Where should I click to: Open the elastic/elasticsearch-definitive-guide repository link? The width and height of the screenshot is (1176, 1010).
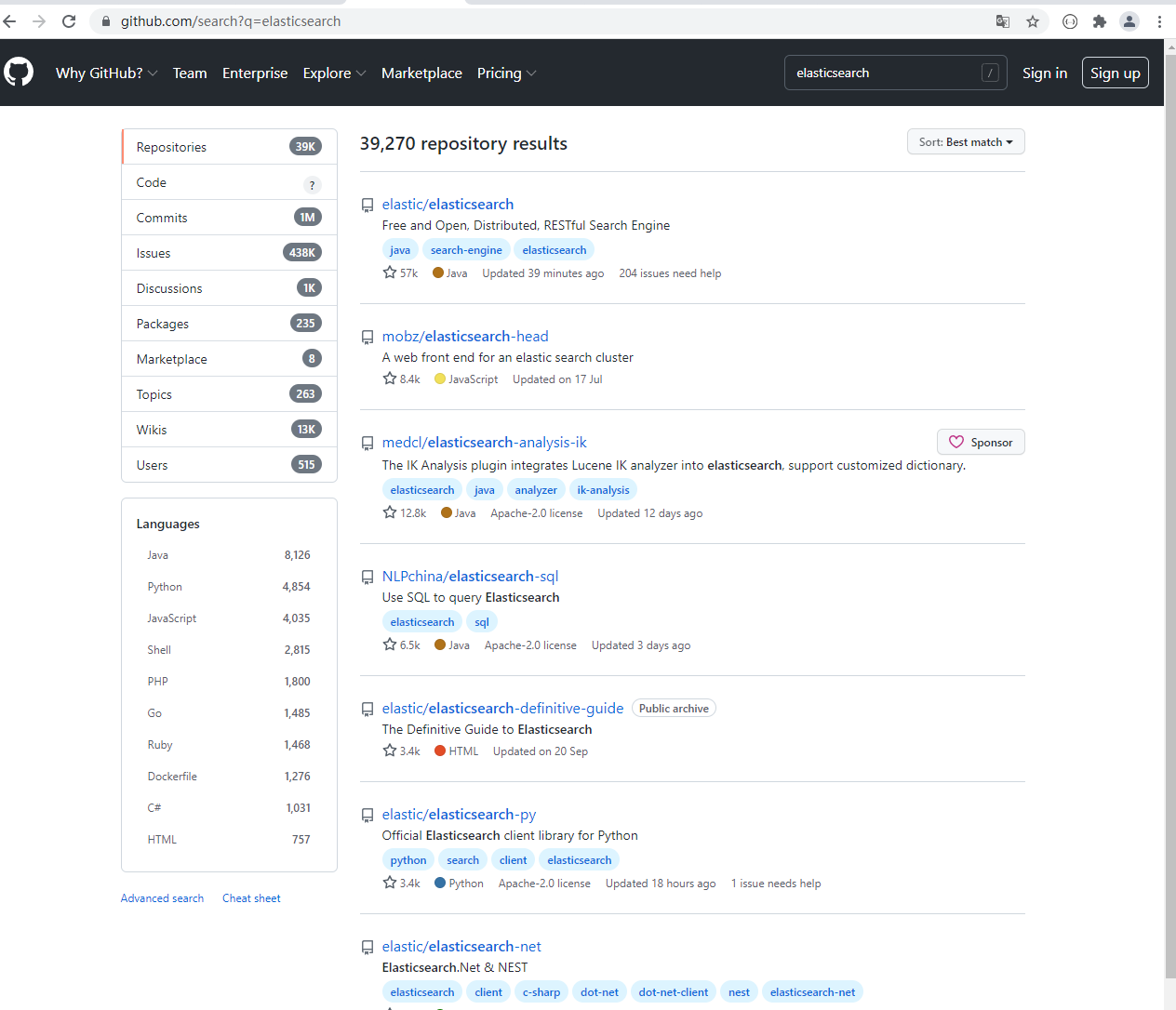(x=502, y=708)
